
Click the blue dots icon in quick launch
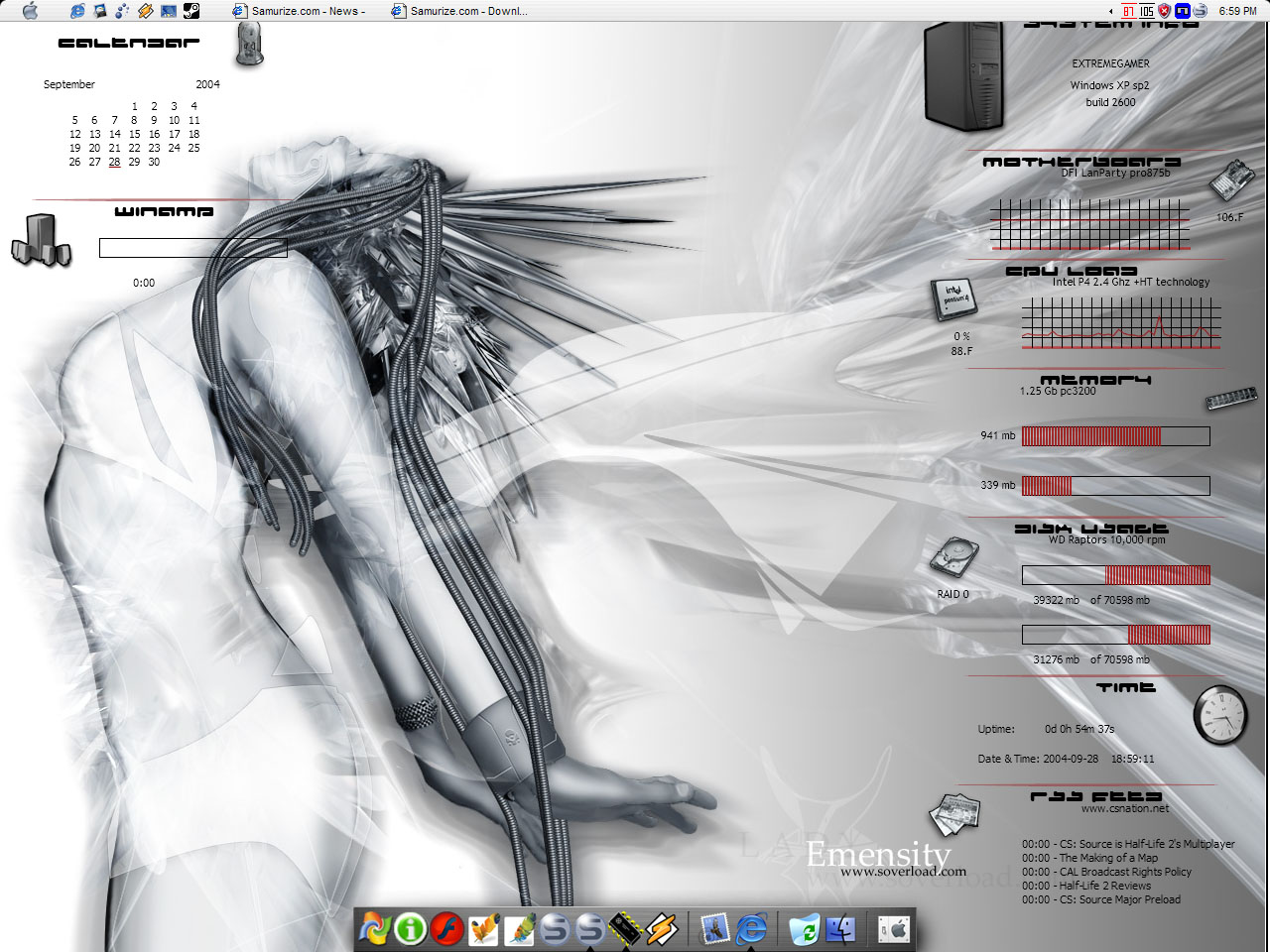pyautogui.click(x=122, y=11)
